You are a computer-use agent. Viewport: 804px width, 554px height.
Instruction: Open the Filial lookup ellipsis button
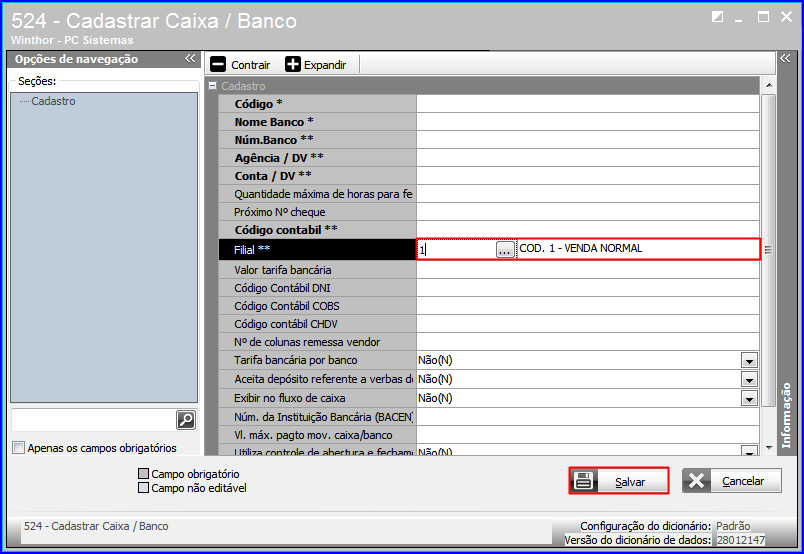505,250
